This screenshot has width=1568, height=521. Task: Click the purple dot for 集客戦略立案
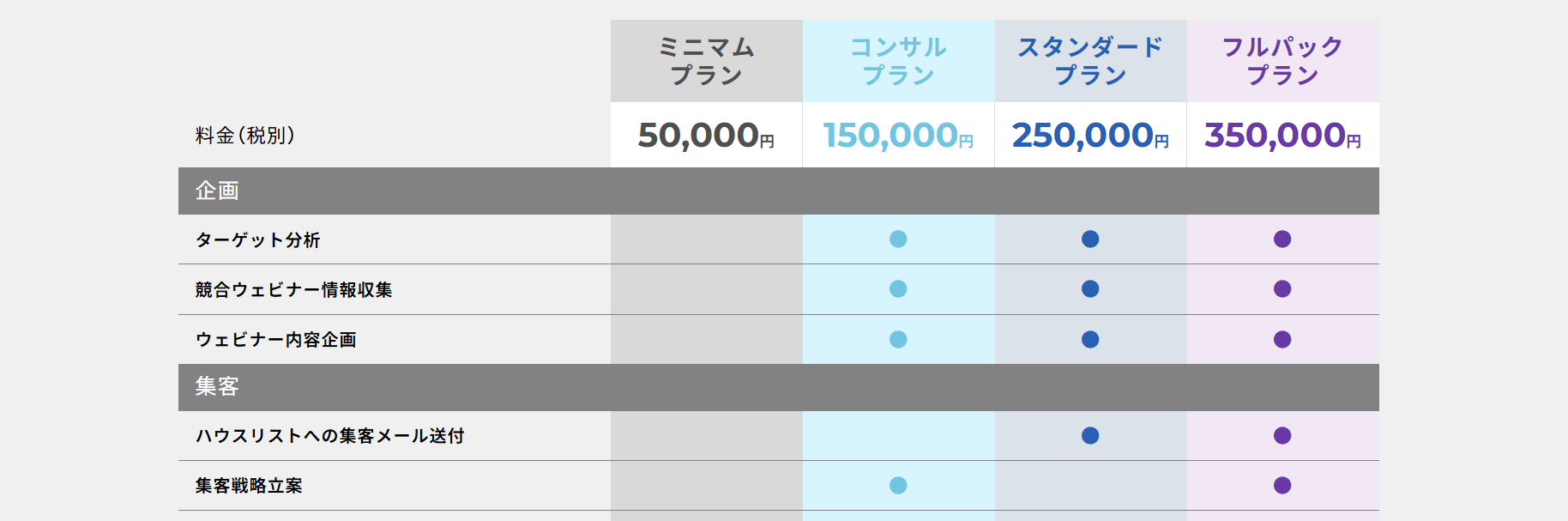click(x=1282, y=485)
